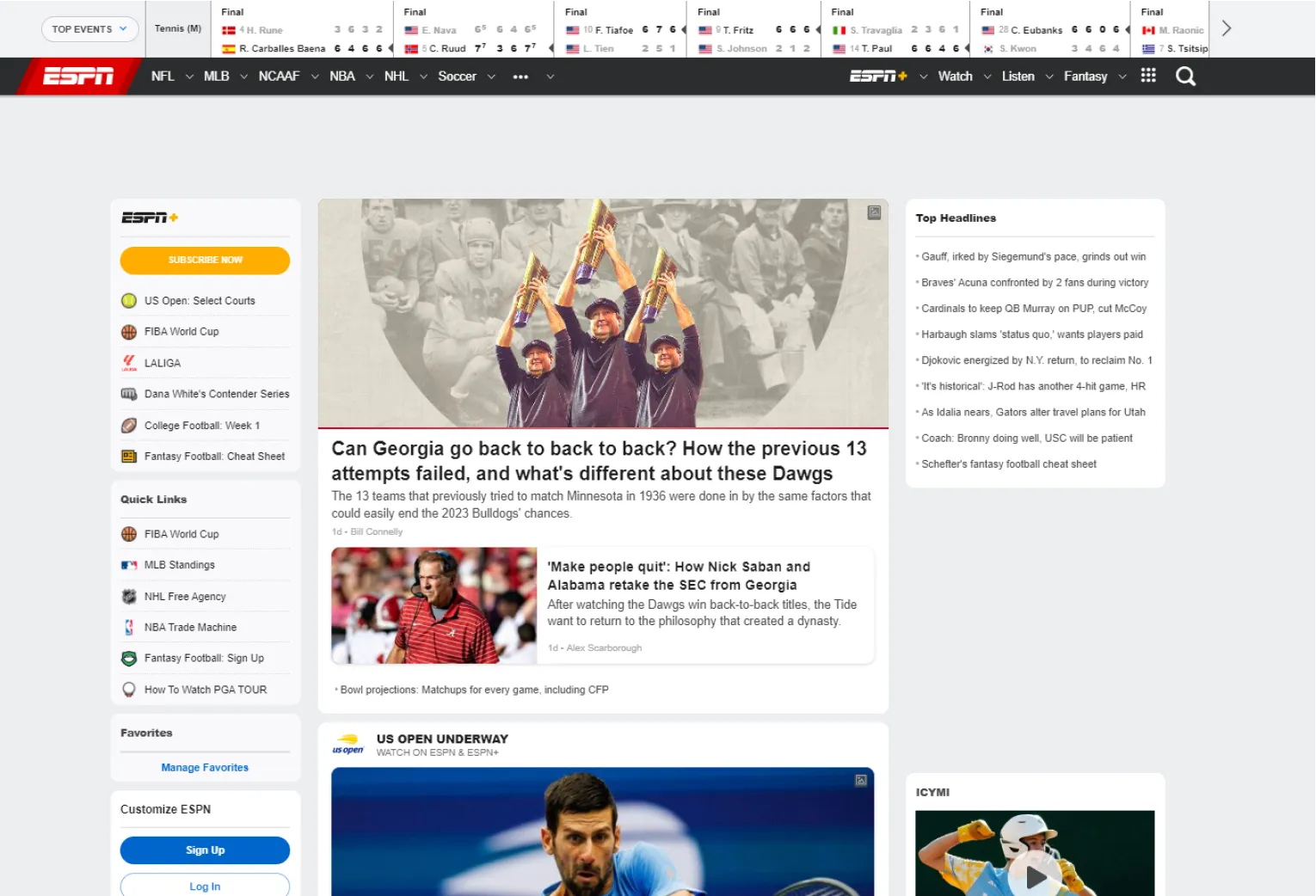Click photo credit icon on Djokovic image
This screenshot has width=1316, height=896.
coord(860,781)
